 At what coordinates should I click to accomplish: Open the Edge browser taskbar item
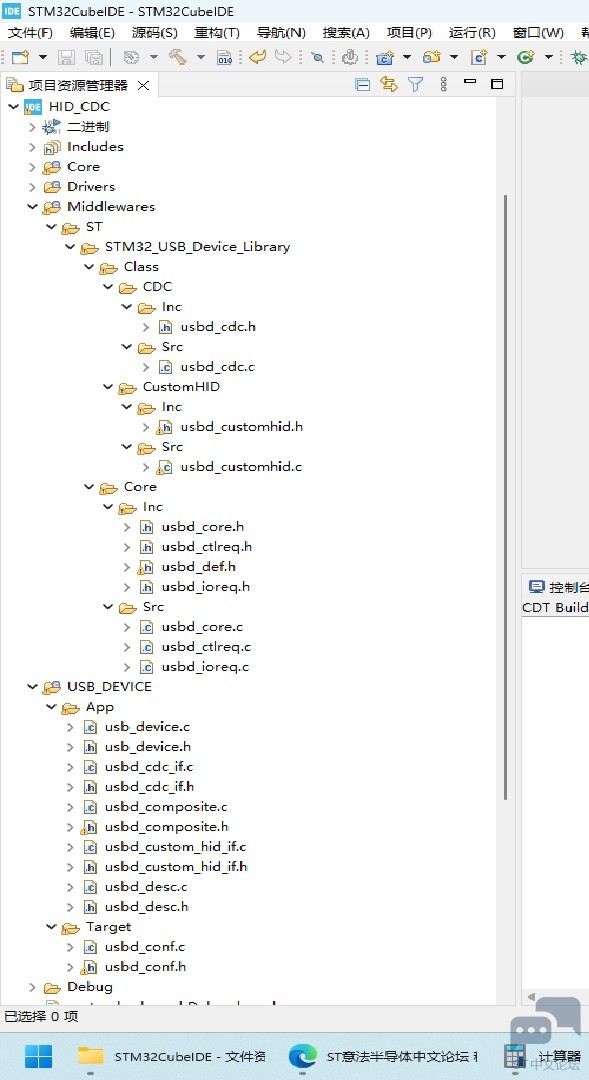tap(382, 1056)
